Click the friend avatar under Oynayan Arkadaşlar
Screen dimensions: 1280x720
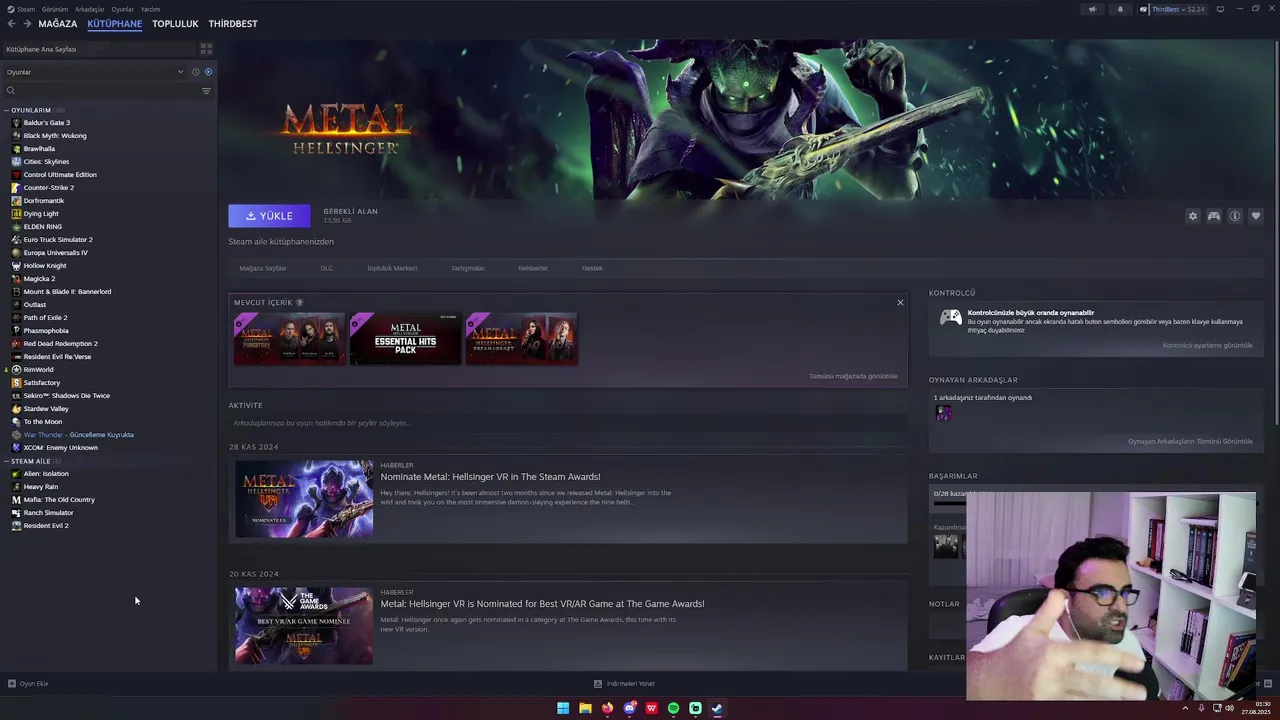coord(944,412)
